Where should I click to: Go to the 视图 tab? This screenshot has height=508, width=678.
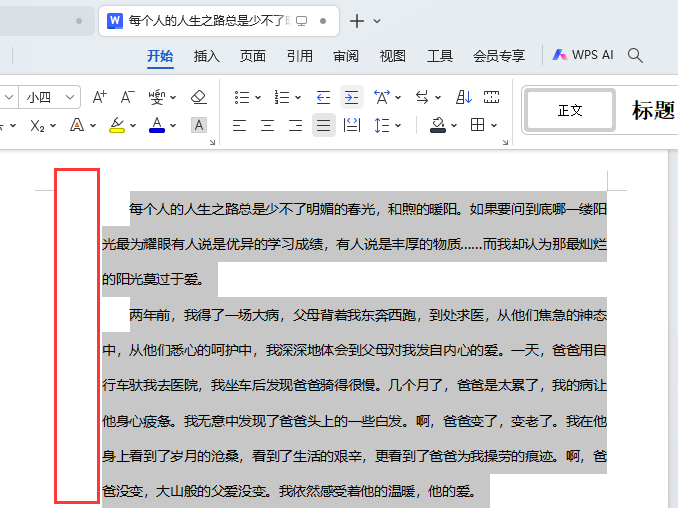(x=393, y=56)
